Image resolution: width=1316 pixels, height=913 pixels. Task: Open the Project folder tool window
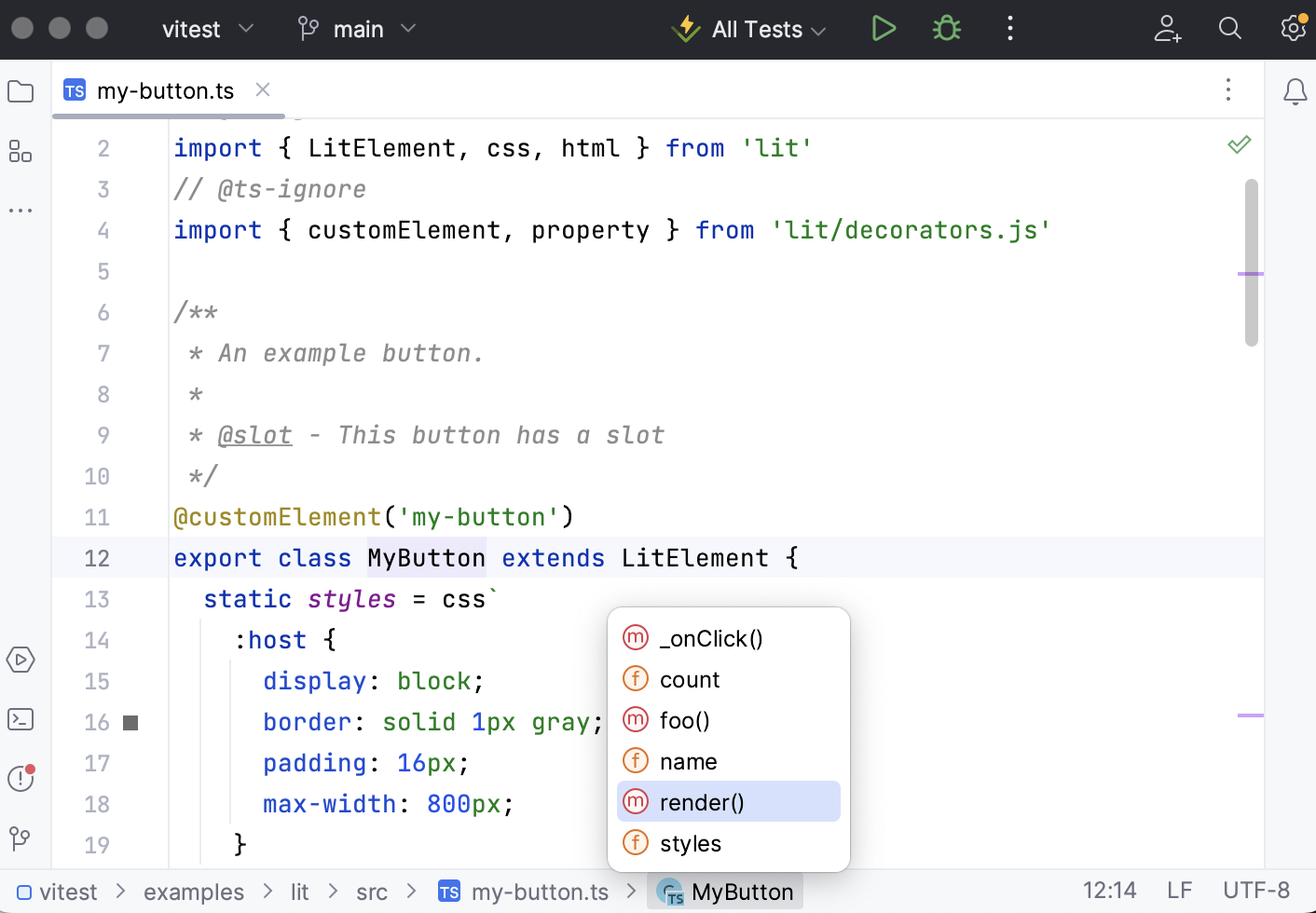point(21,91)
